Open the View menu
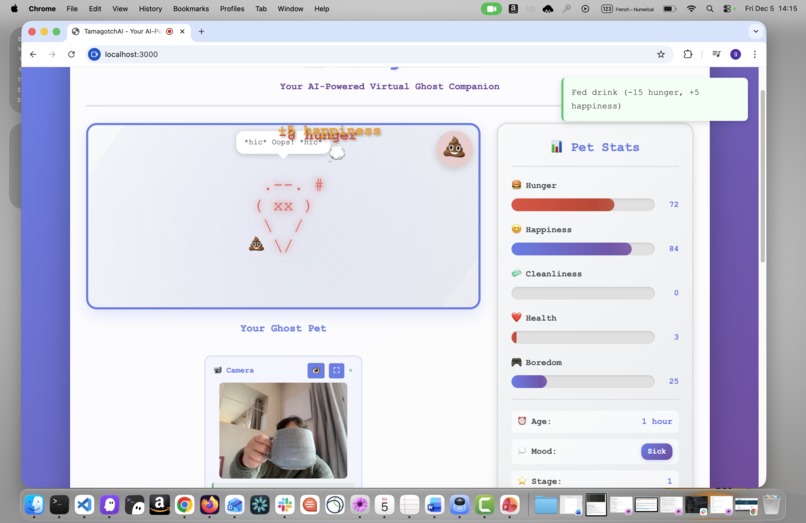Image resolution: width=806 pixels, height=523 pixels. [120, 9]
